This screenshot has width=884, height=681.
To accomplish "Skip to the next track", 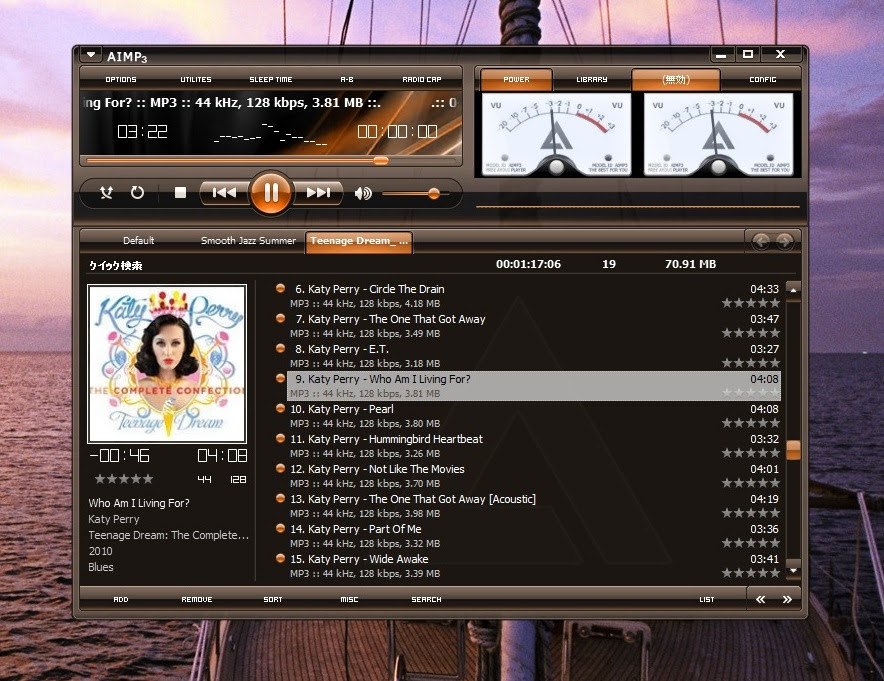I will (319, 193).
